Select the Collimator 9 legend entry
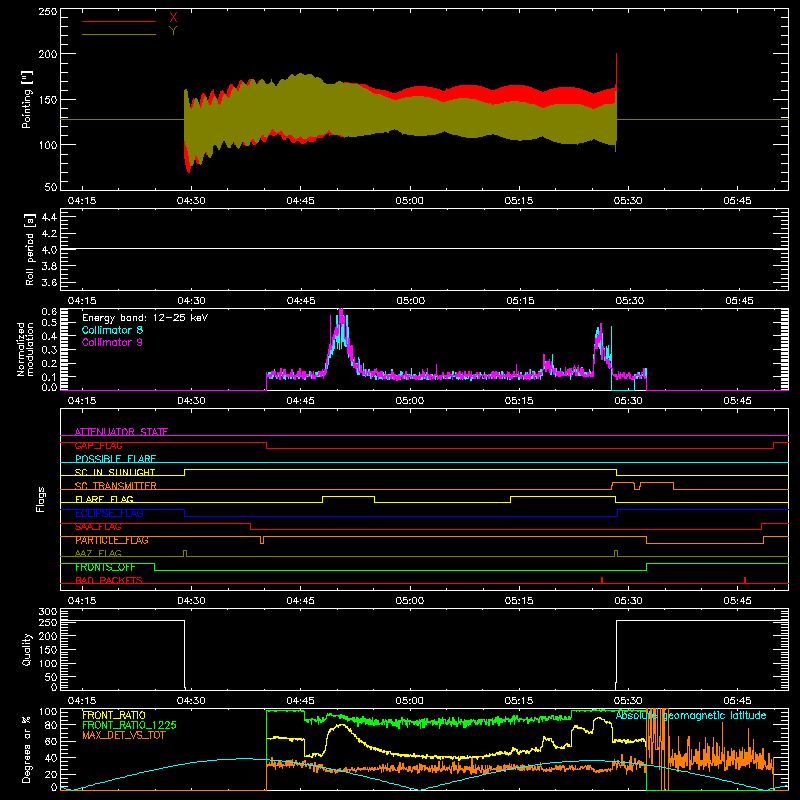The width and height of the screenshot is (800, 800). tap(112, 342)
